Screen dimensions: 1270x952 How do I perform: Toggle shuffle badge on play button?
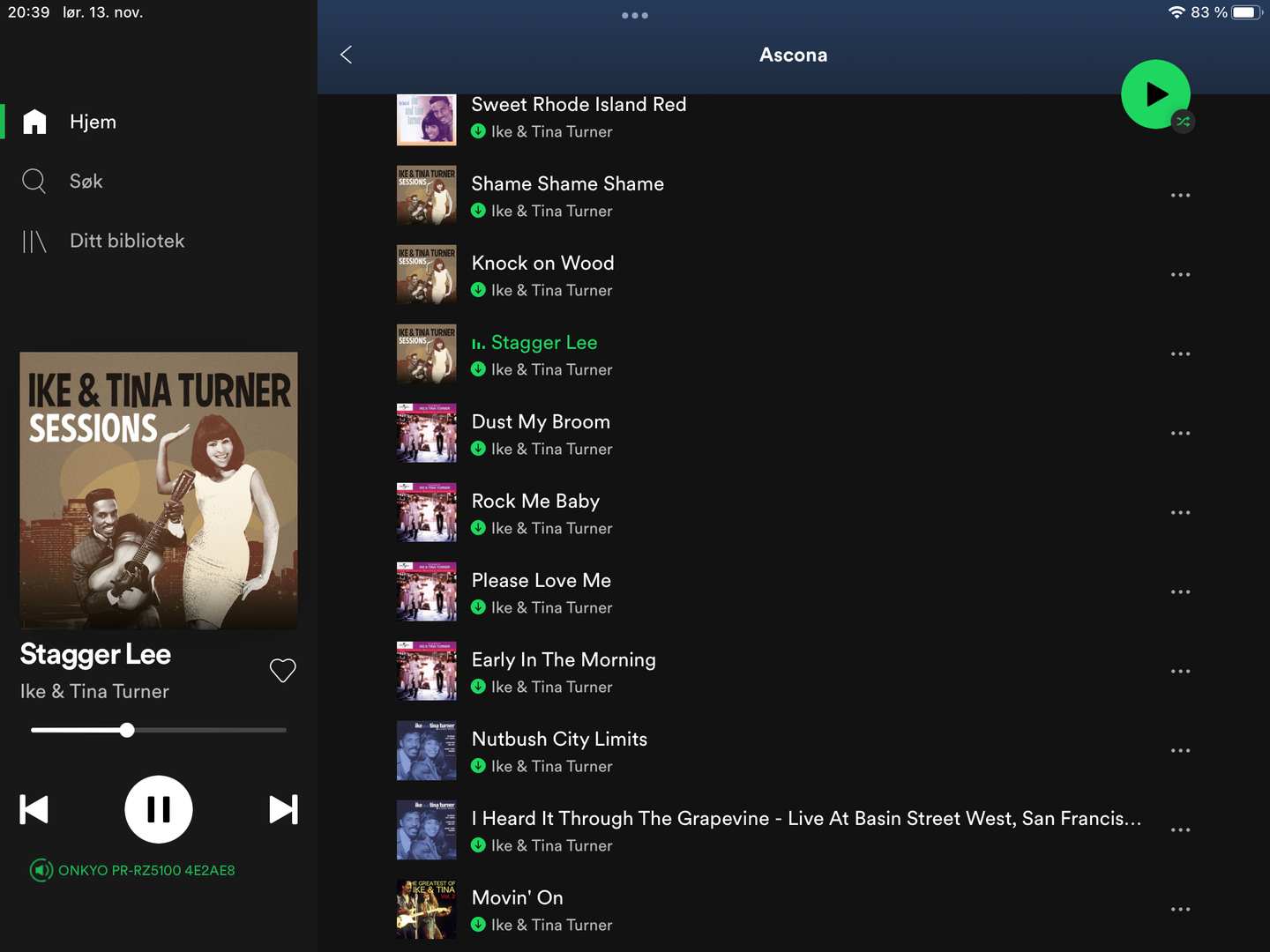click(x=1184, y=122)
